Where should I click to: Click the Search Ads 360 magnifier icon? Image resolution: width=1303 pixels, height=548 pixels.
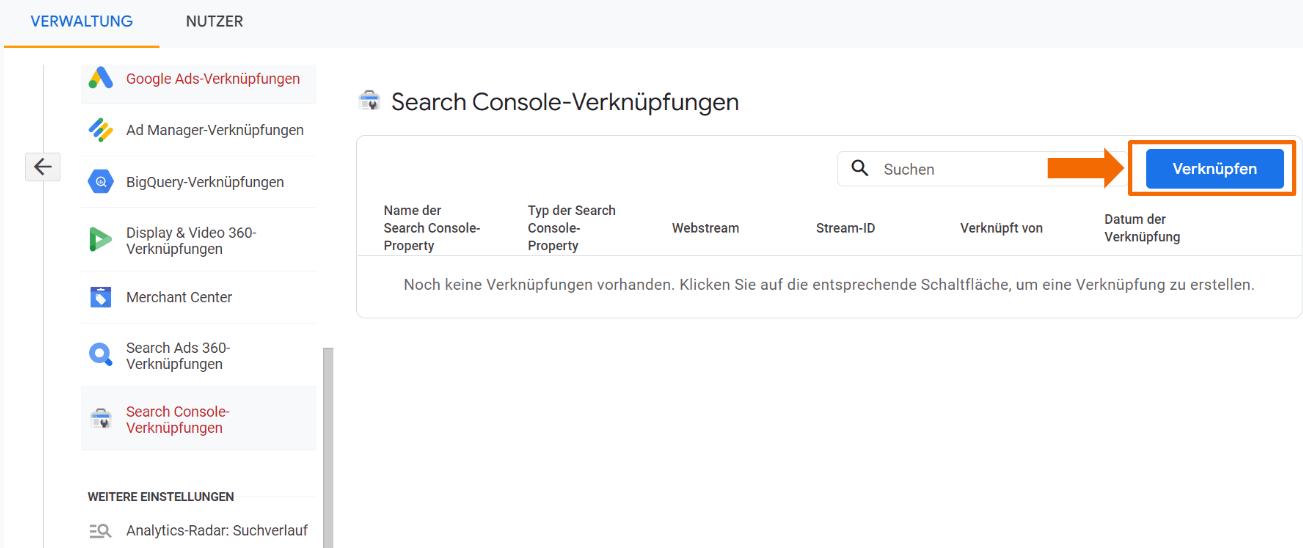[100, 355]
